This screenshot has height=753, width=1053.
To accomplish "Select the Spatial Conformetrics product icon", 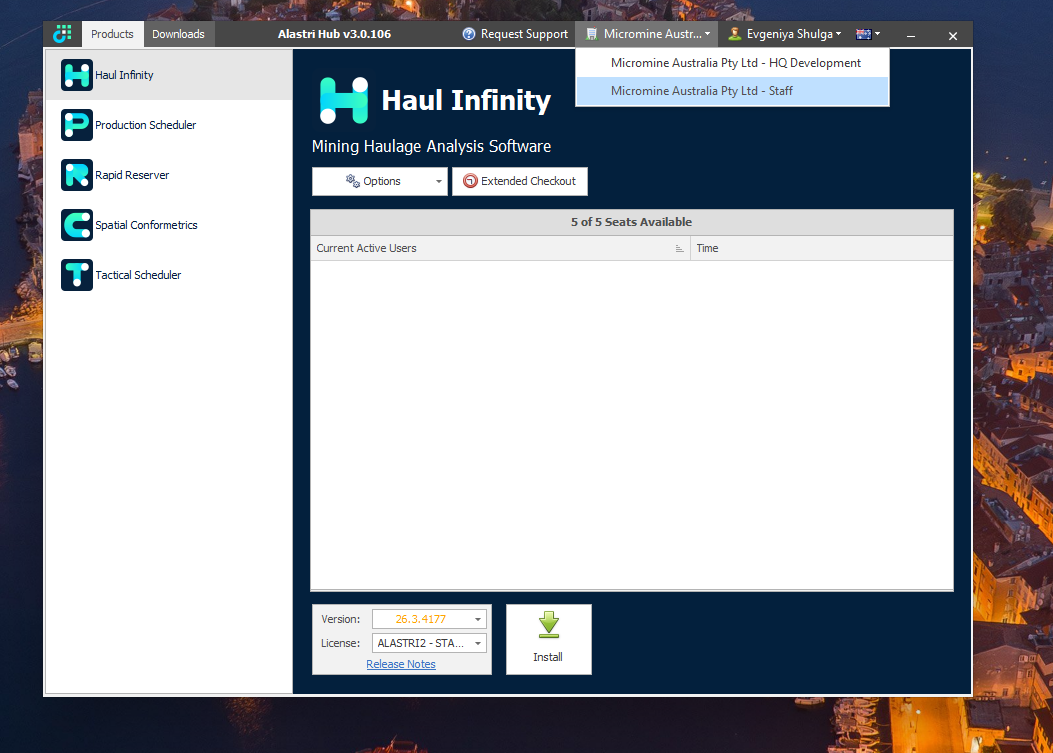I will pyautogui.click(x=77, y=225).
